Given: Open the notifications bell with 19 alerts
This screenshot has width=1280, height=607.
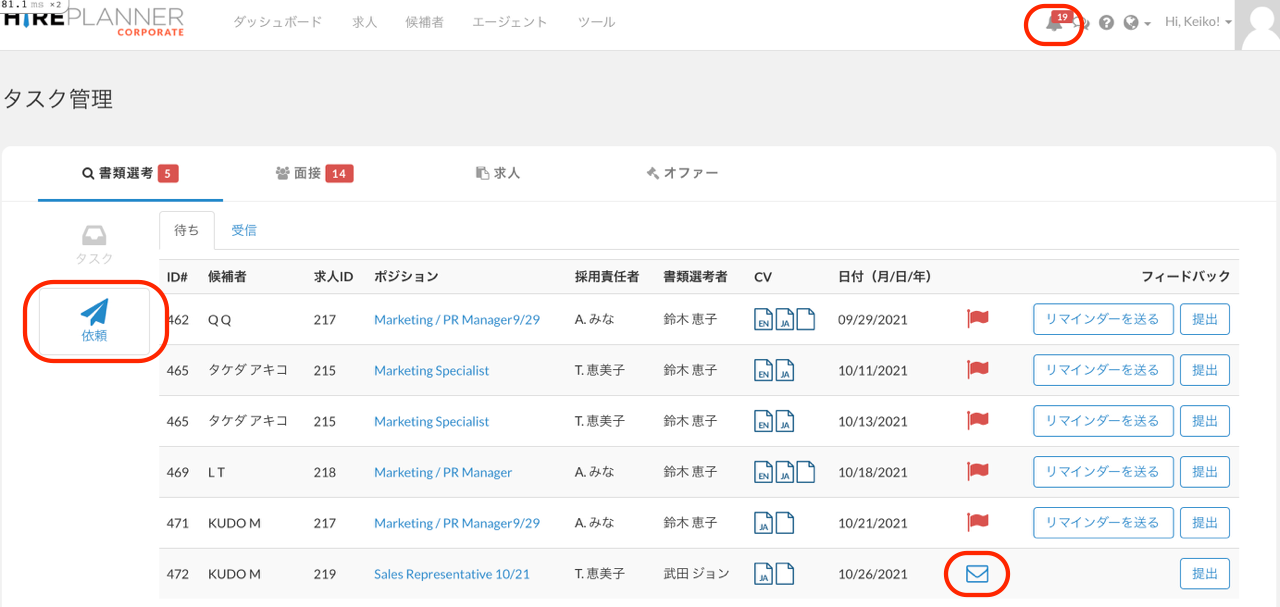Looking at the screenshot, I should [x=1054, y=23].
